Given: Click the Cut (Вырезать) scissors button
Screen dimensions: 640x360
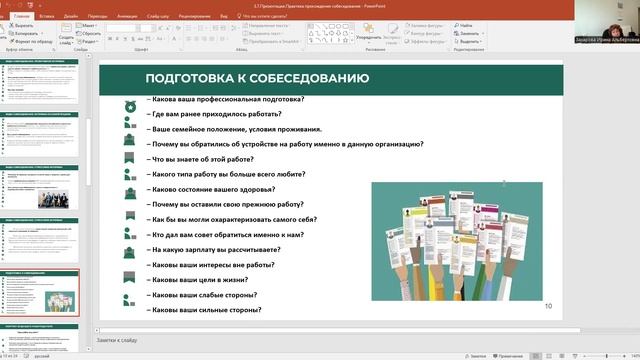Looking at the screenshot, I should (21, 25).
